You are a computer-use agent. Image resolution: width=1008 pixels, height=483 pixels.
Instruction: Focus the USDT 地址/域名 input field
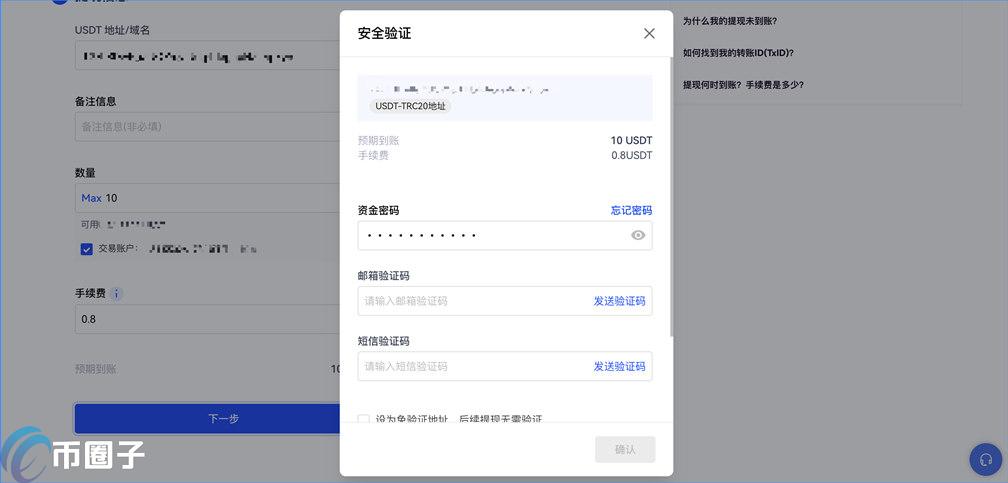[x=207, y=56]
